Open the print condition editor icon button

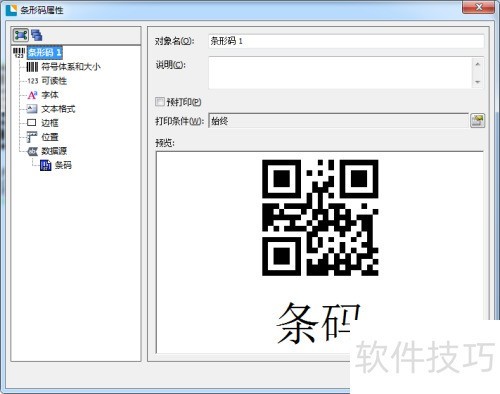[477, 121]
